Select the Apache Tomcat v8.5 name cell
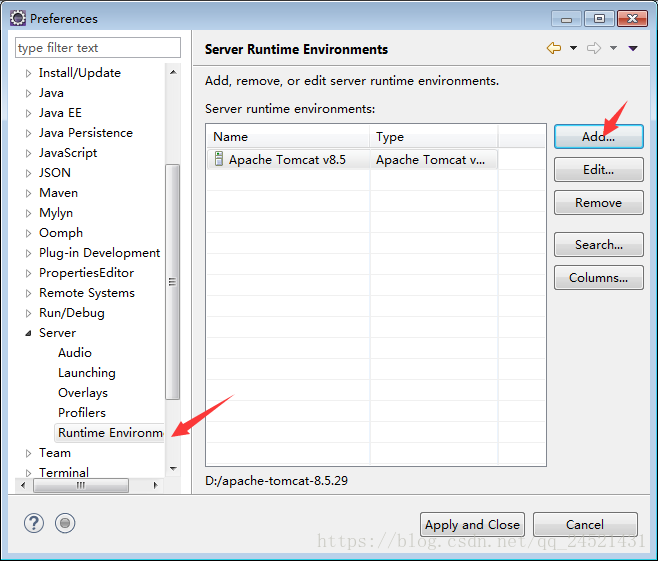This screenshot has width=658, height=561. point(287,159)
